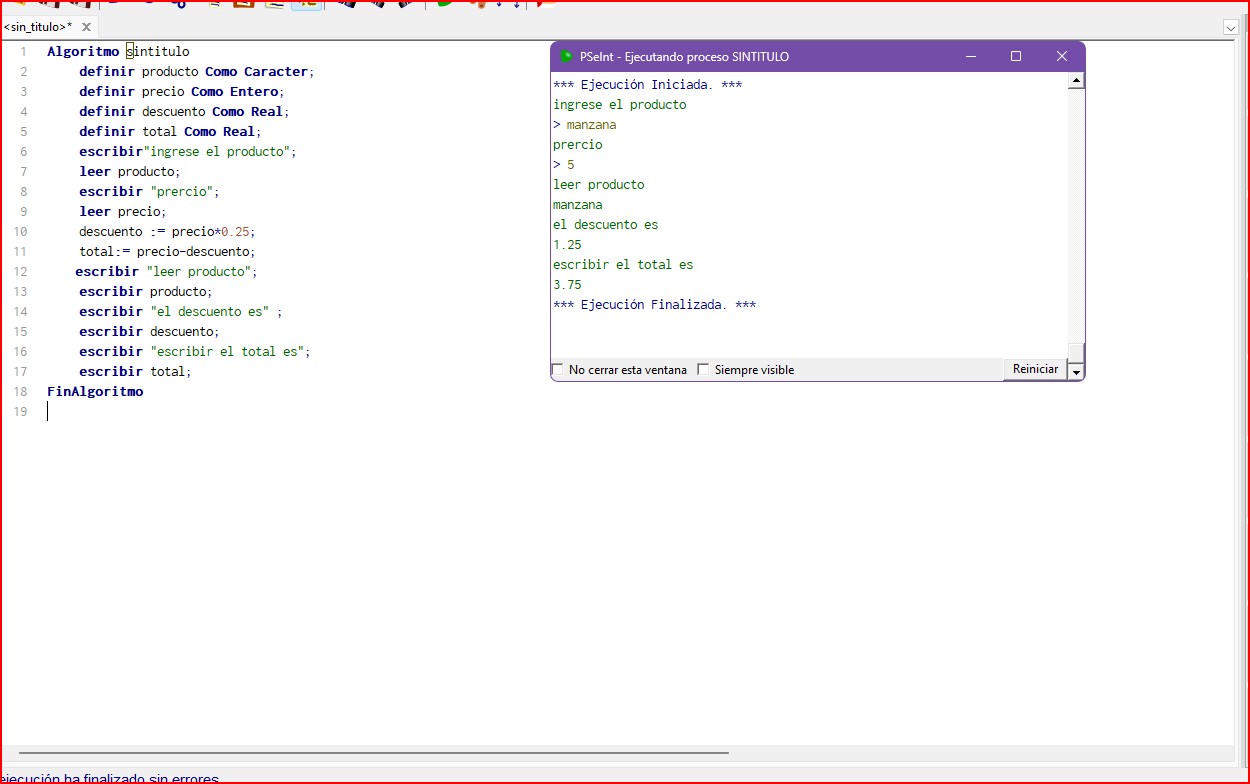Click the execution finished status bar message
This screenshot has height=784, width=1250.
[110, 778]
